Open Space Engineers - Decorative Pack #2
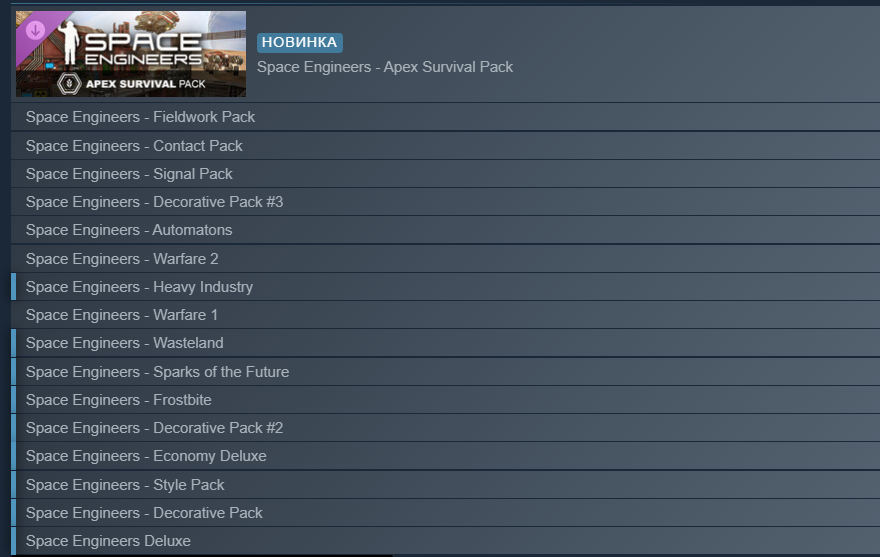 446,427
